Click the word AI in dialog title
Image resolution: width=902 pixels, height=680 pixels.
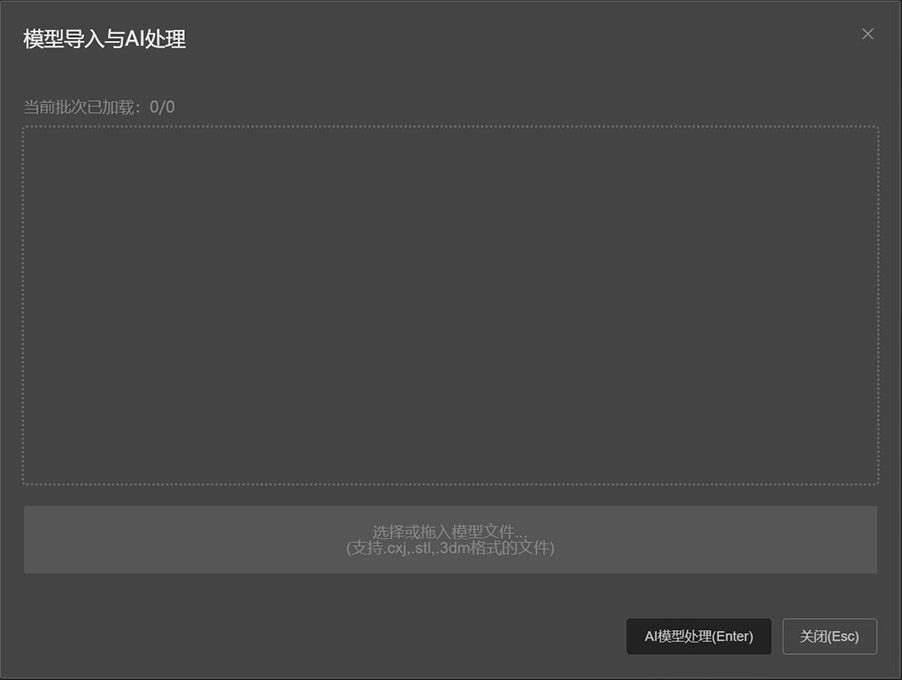point(135,39)
